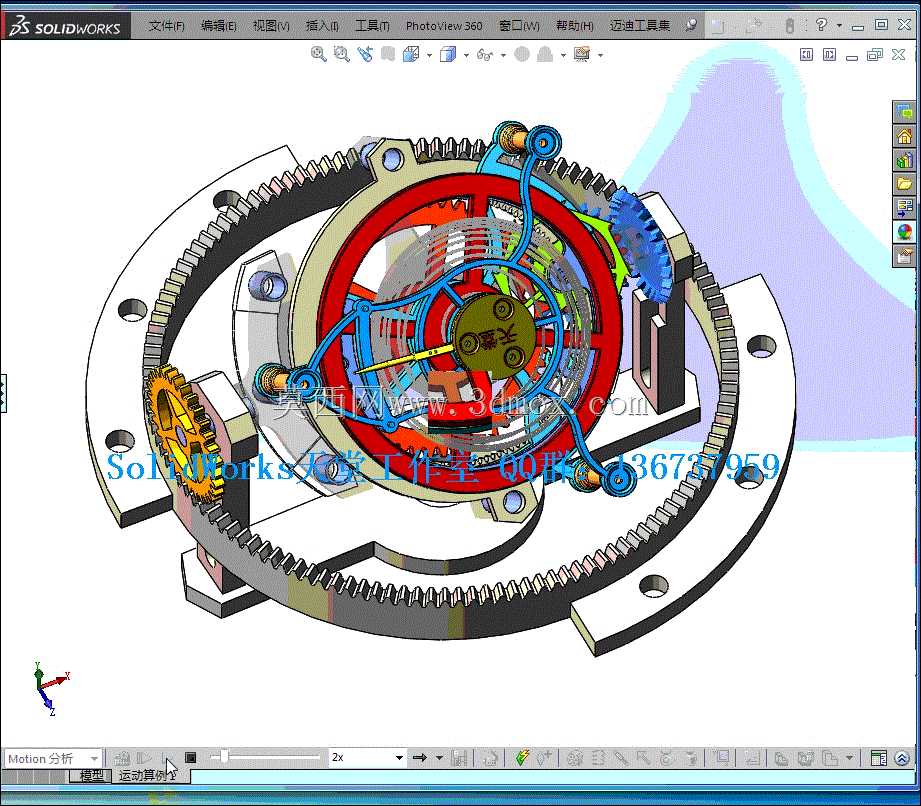Click the Animation Wizard icon
921x806 pixels.
(490, 758)
